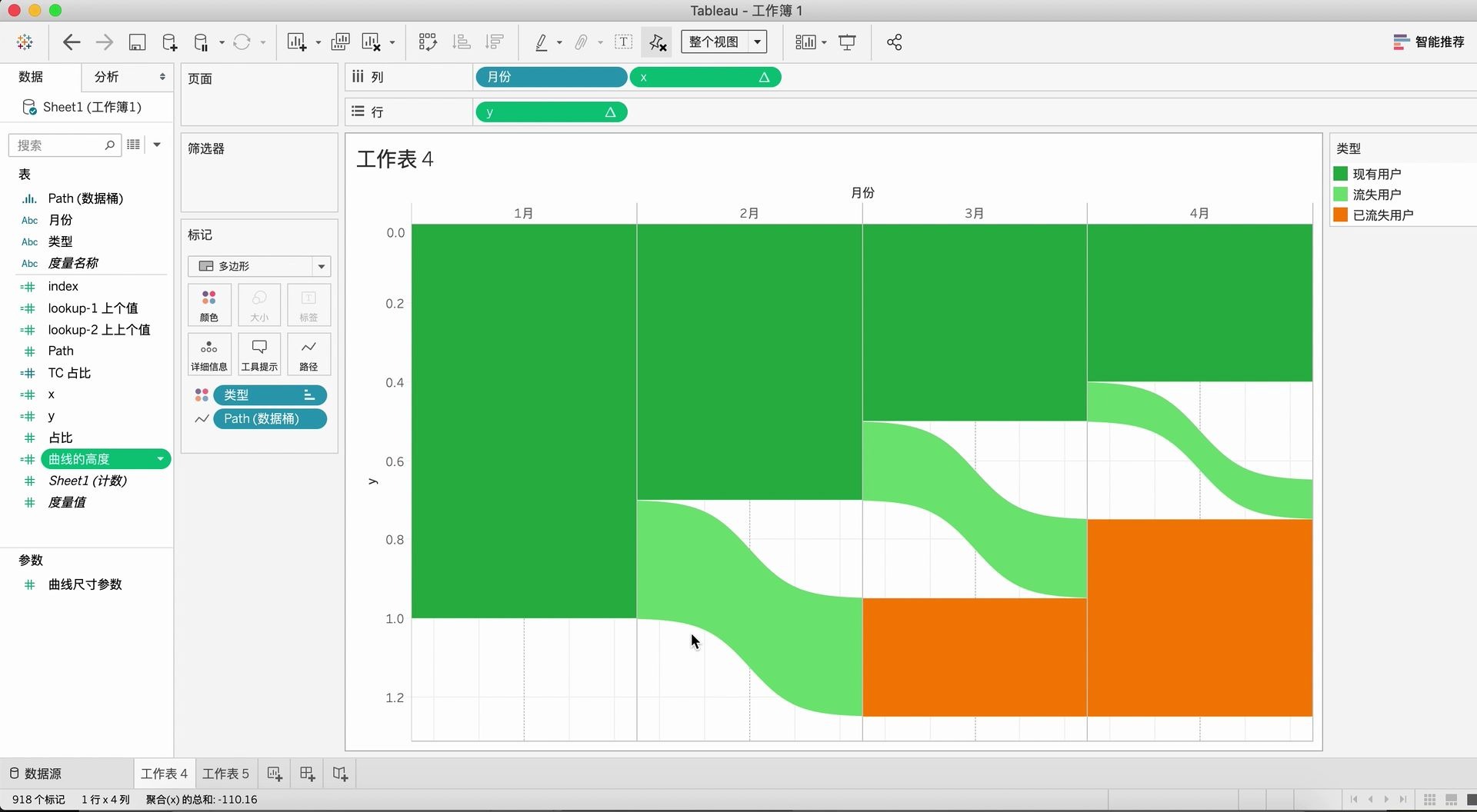
Task: Open the data pane options dropdown arrow
Action: [x=157, y=145]
